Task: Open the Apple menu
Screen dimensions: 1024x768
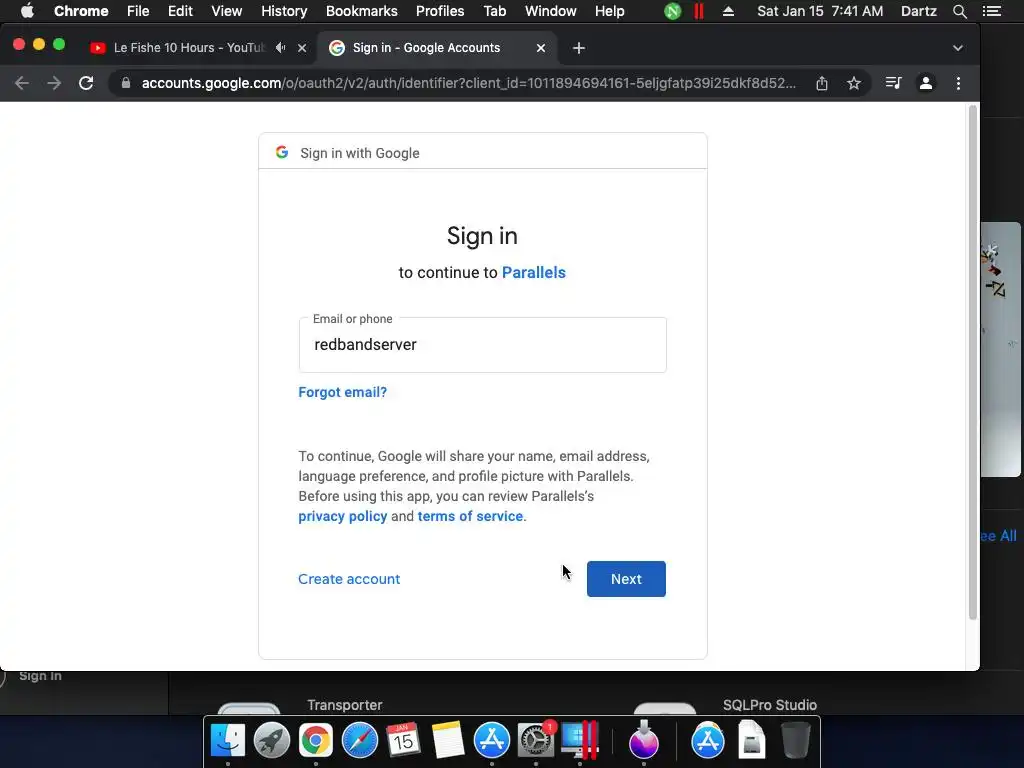Action: 27,11
